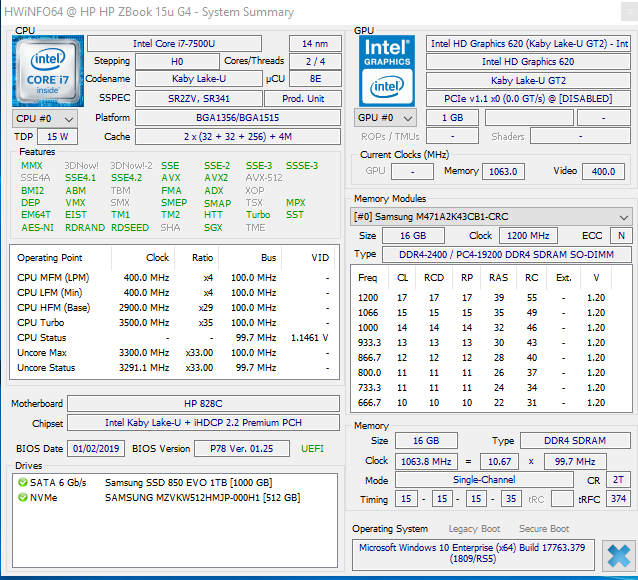This screenshot has height=580, width=638.
Task: Click the Turbo feature label
Action: 258,214
